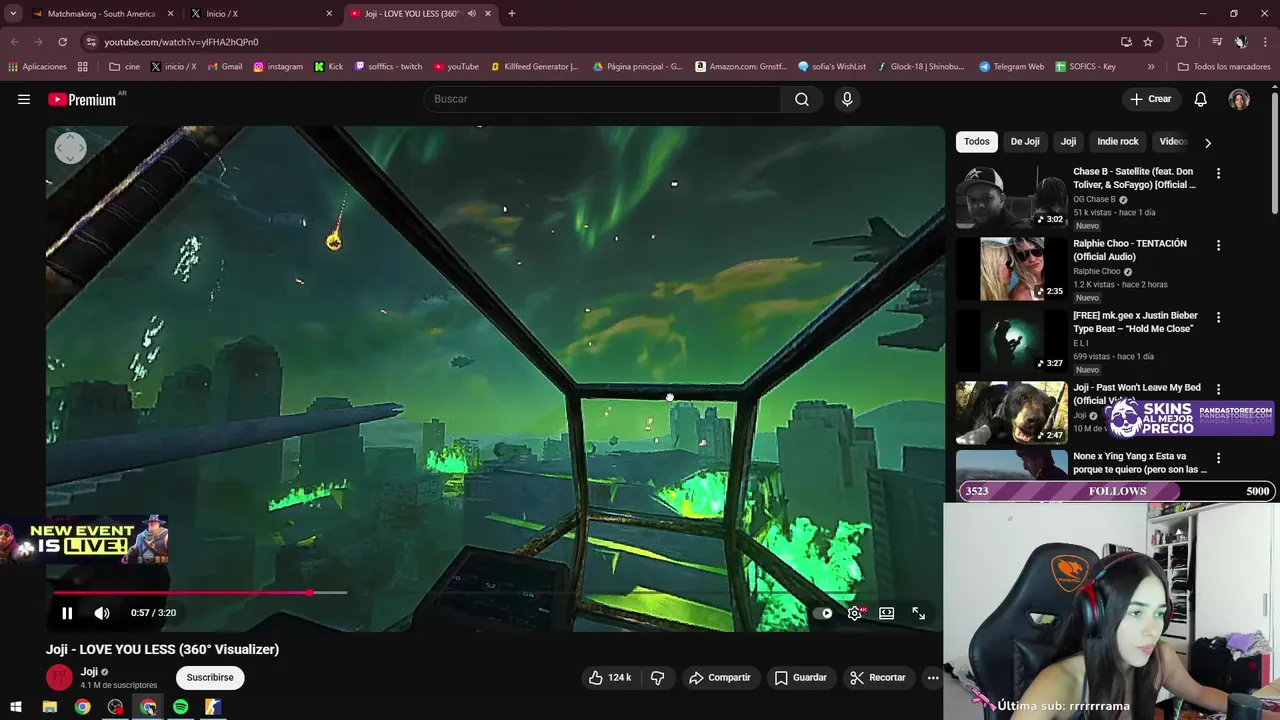
Task: Open Kick bookmark
Action: click(328, 67)
